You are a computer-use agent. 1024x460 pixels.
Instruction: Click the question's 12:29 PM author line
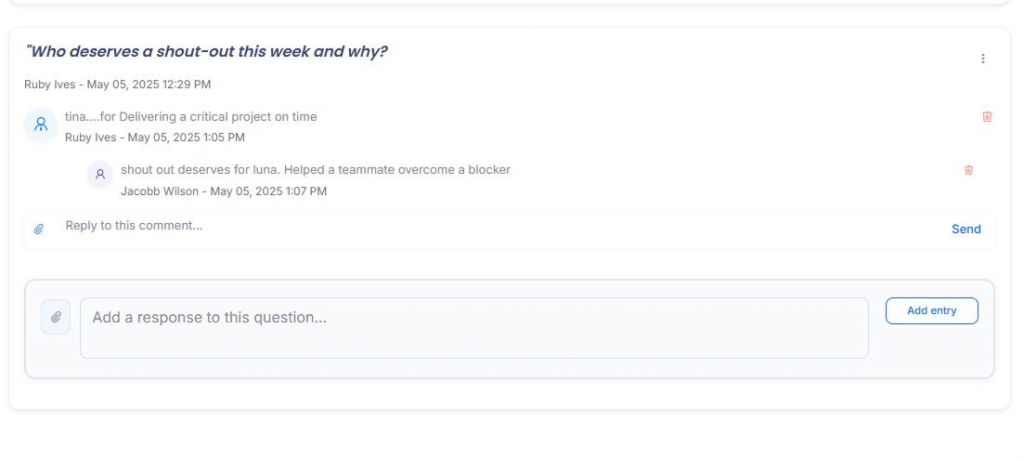point(117,85)
